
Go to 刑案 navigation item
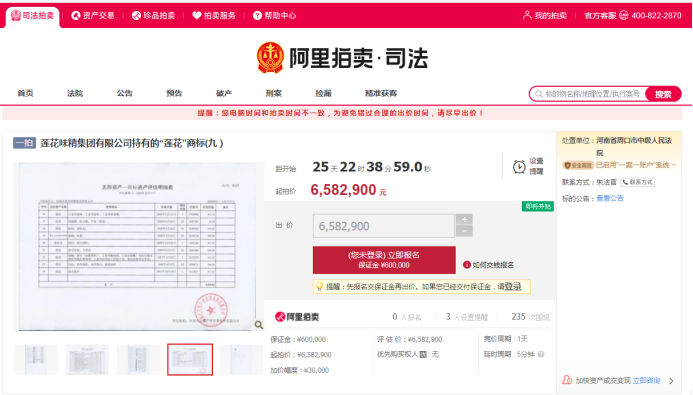click(273, 93)
